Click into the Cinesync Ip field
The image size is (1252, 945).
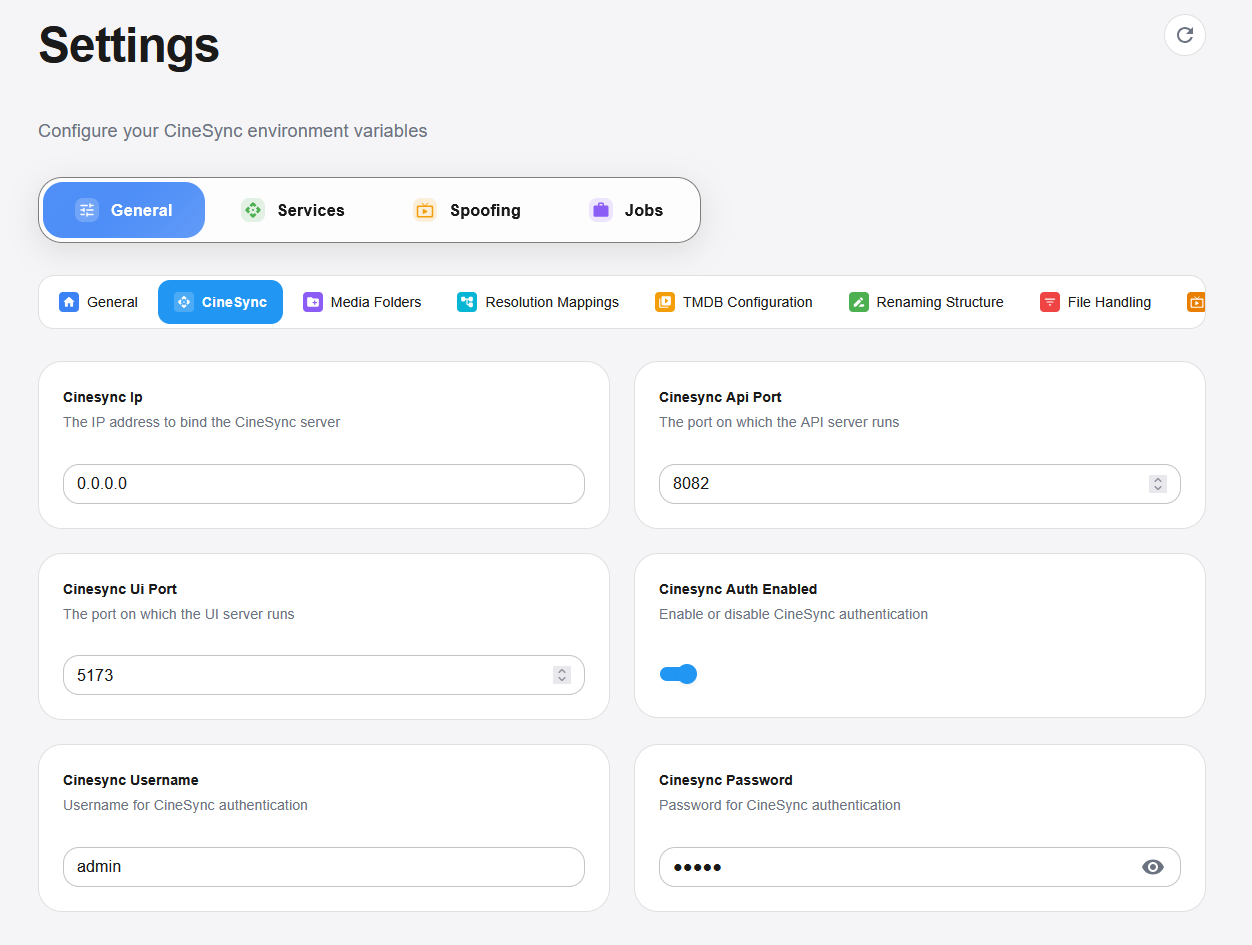pos(323,484)
